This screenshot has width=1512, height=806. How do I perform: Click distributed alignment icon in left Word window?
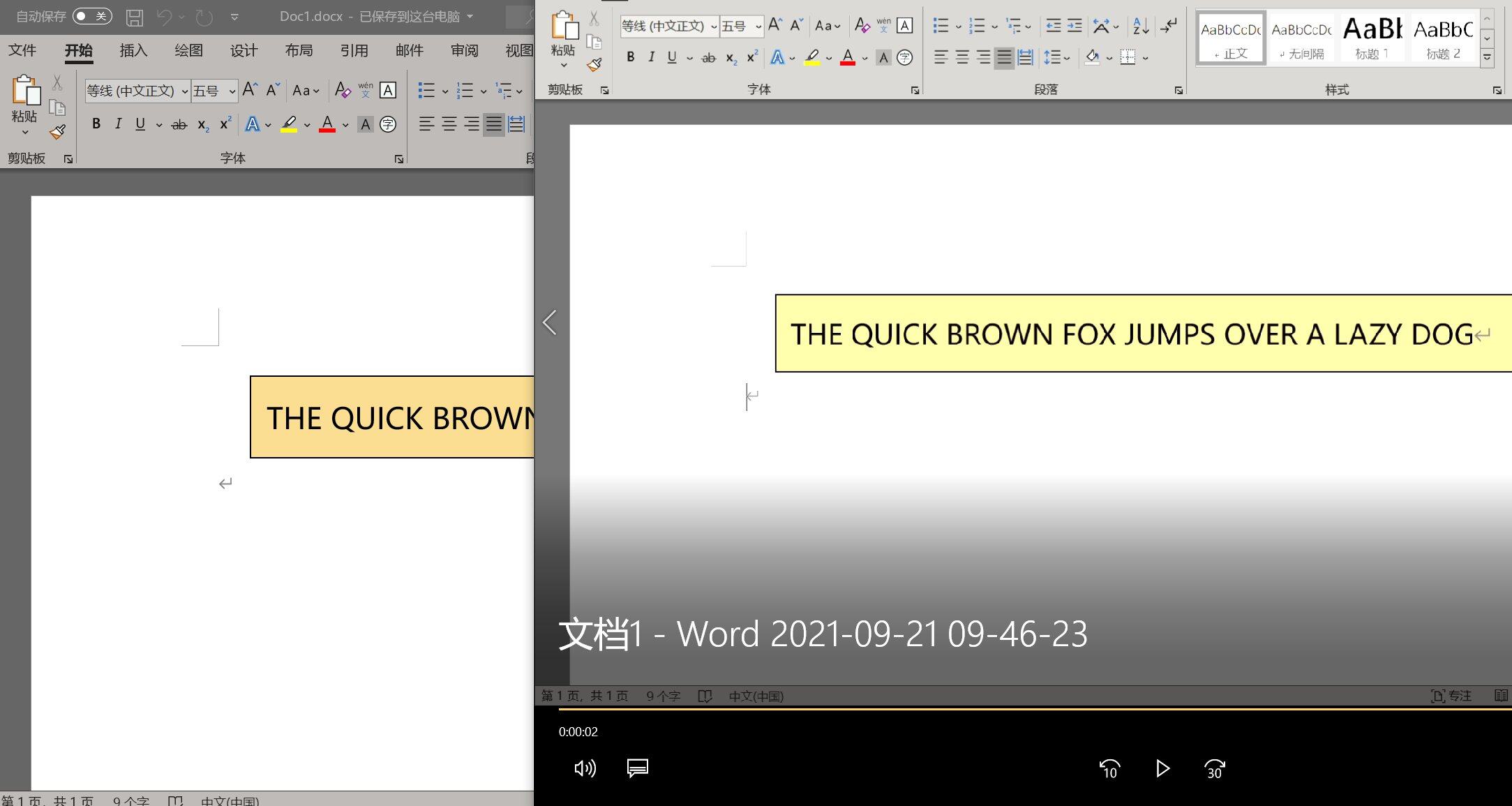tap(516, 124)
